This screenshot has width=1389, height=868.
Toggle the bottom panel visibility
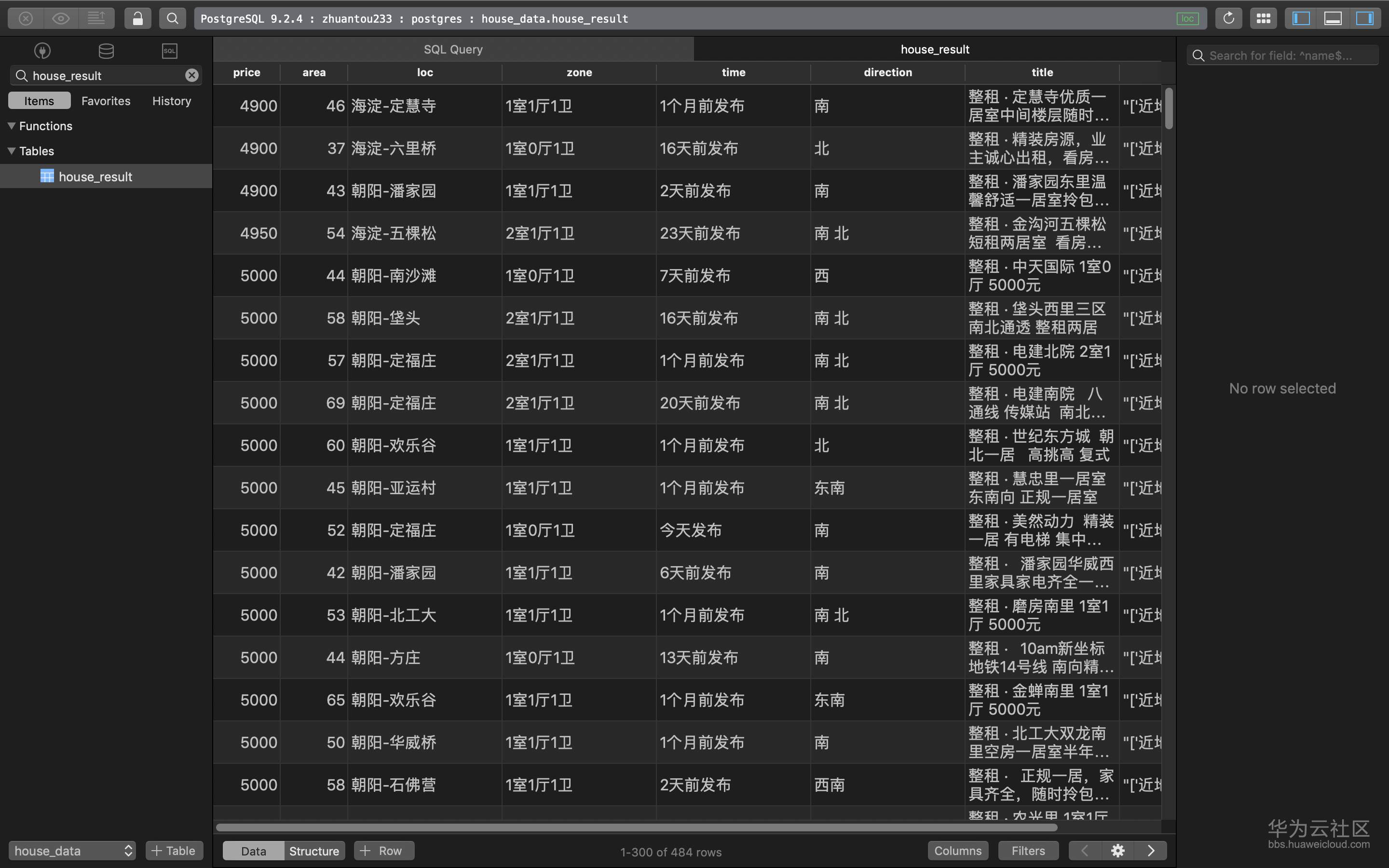[x=1333, y=18]
